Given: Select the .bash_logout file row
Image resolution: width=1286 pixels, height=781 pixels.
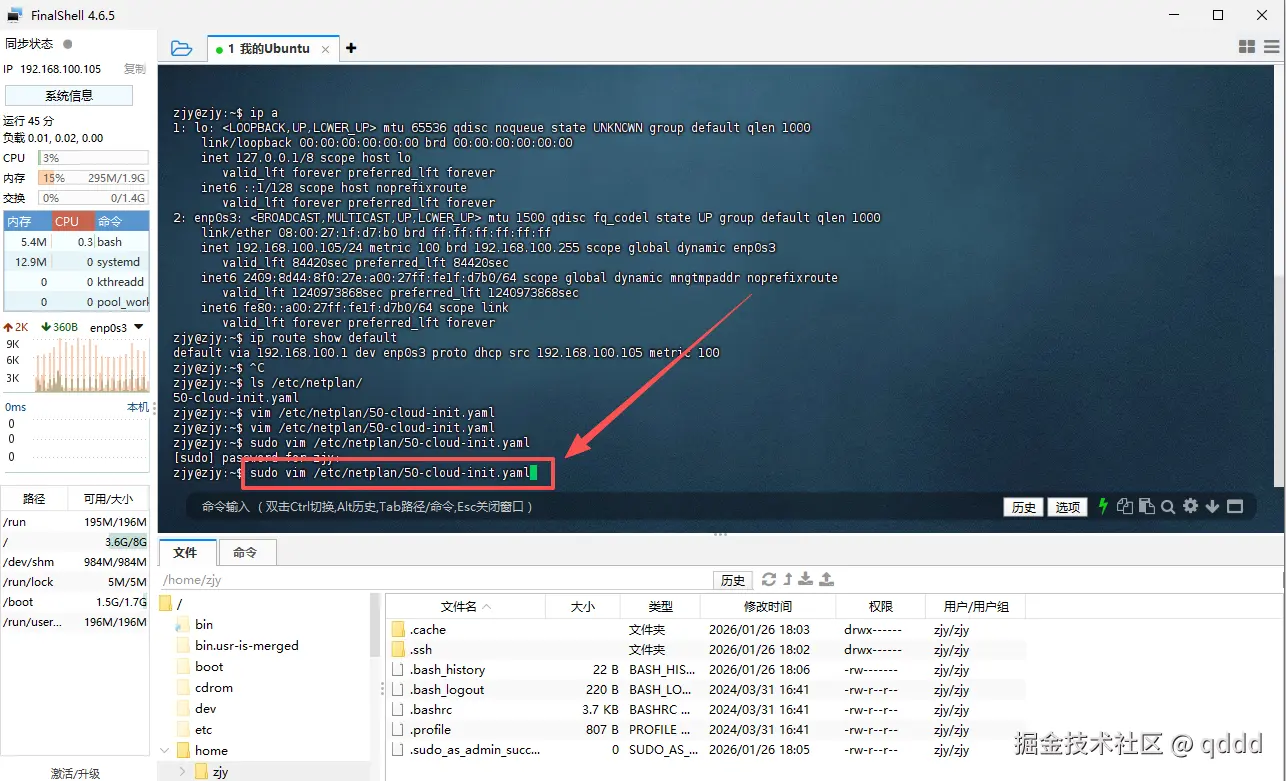Looking at the screenshot, I should [x=704, y=690].
